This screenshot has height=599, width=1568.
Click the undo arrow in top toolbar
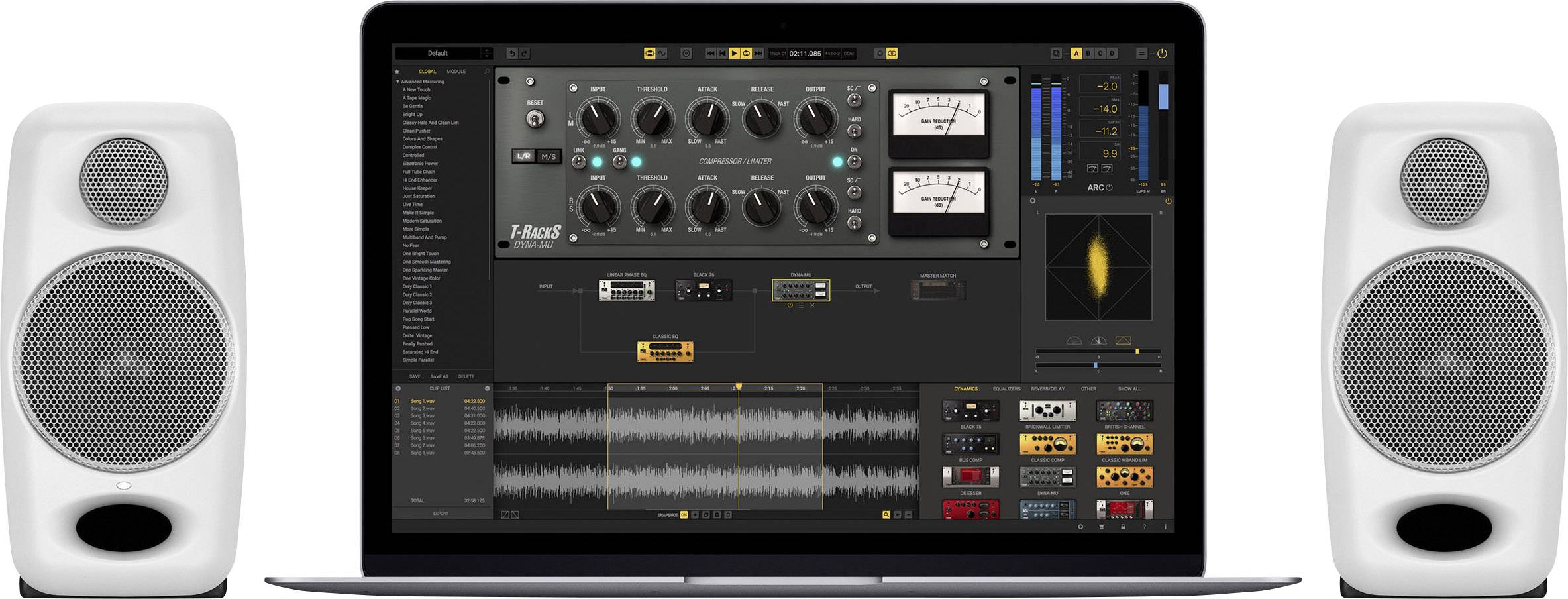[511, 54]
